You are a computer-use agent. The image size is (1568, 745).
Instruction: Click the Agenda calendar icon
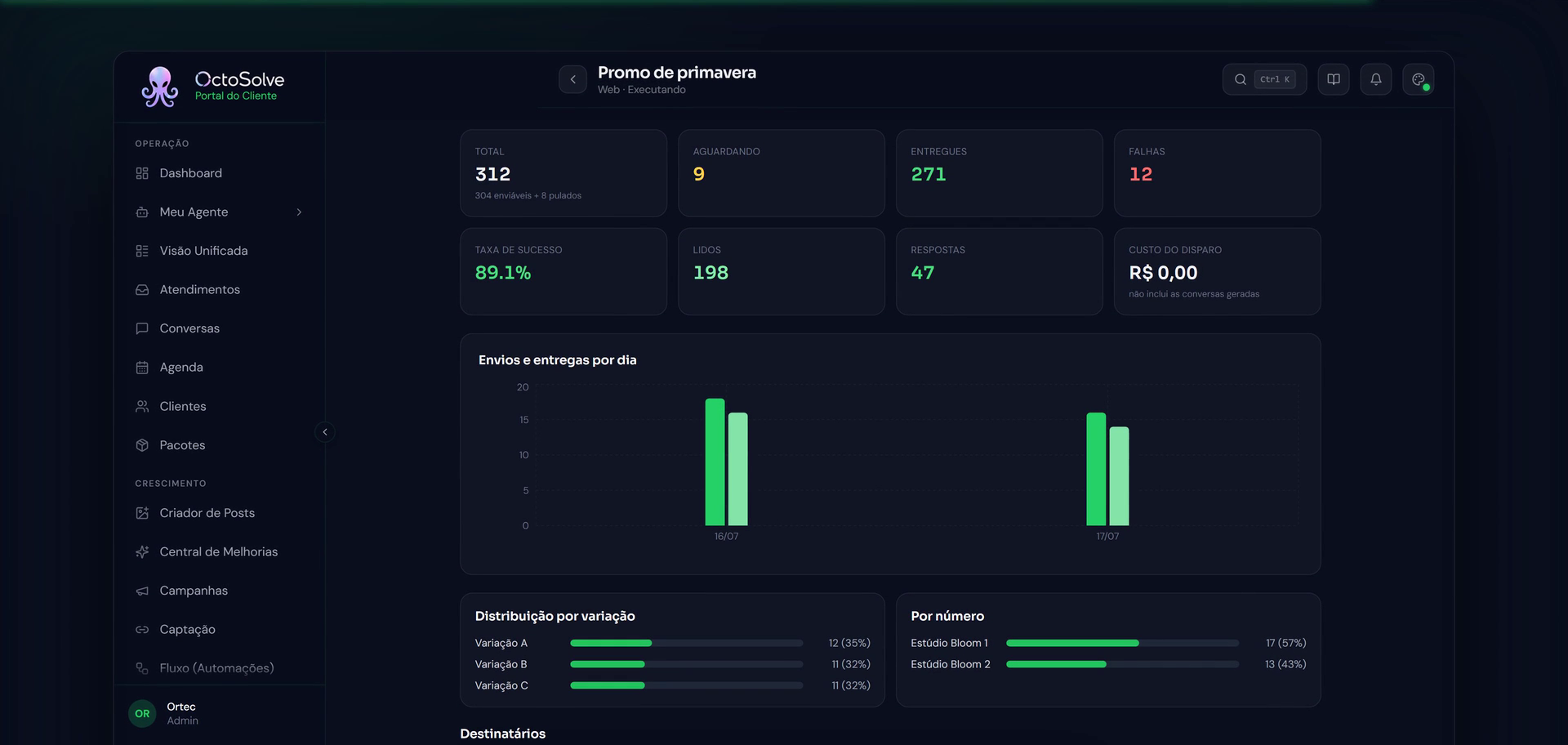click(142, 368)
